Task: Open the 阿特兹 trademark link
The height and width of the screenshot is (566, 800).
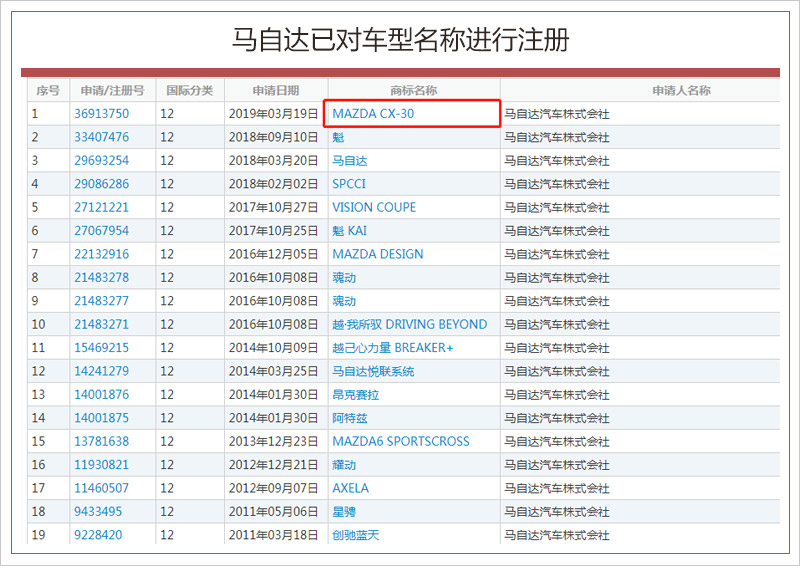Action: coord(349,418)
